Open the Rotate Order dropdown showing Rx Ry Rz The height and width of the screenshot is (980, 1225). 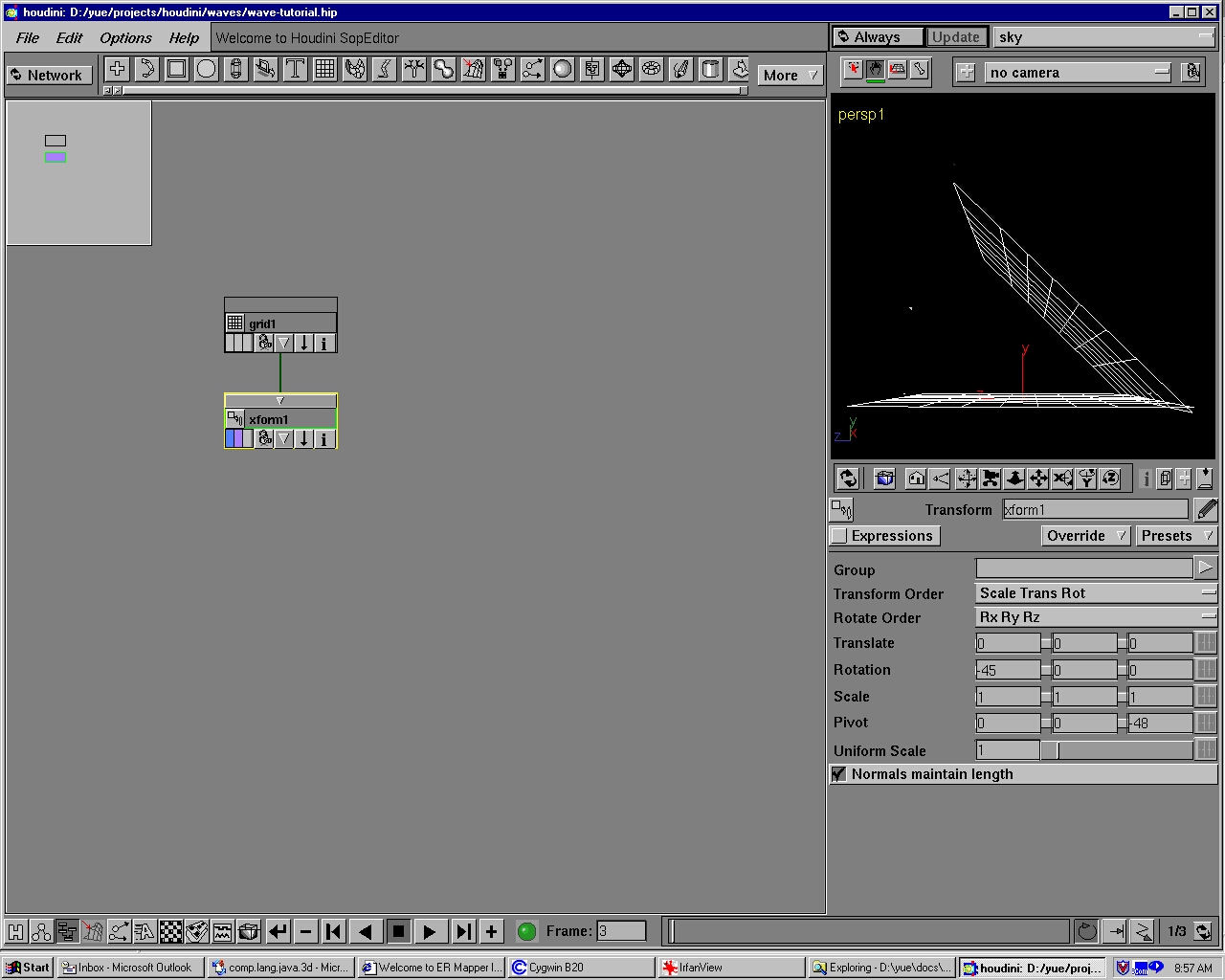(x=1095, y=616)
